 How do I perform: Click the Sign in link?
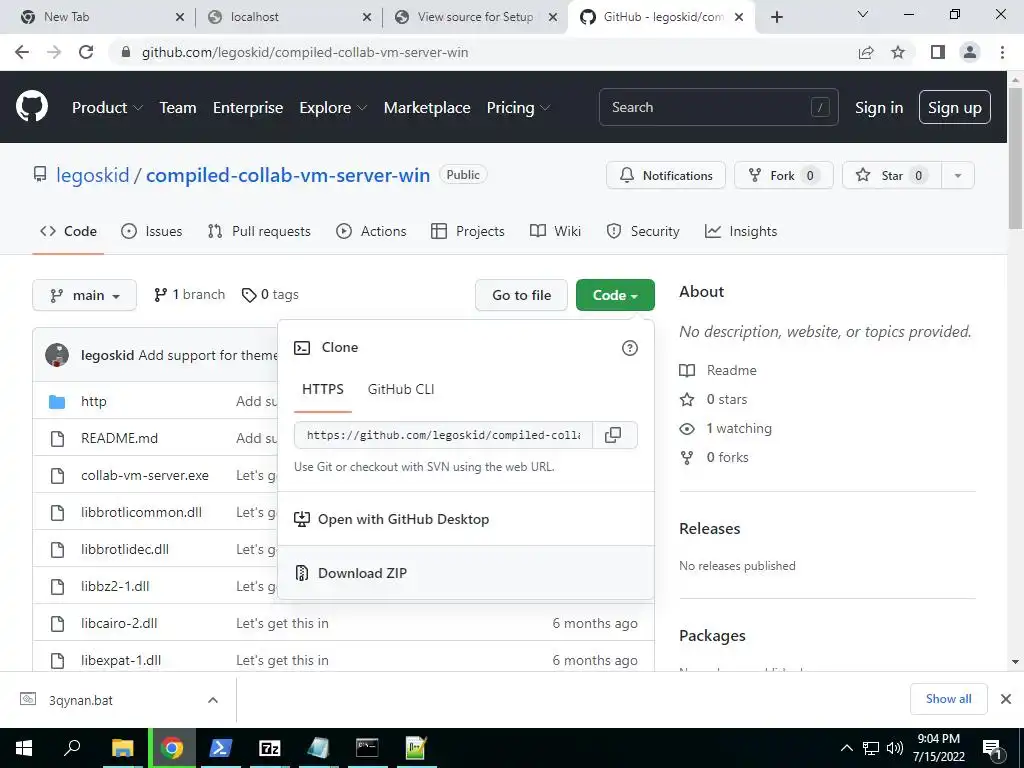tap(879, 107)
